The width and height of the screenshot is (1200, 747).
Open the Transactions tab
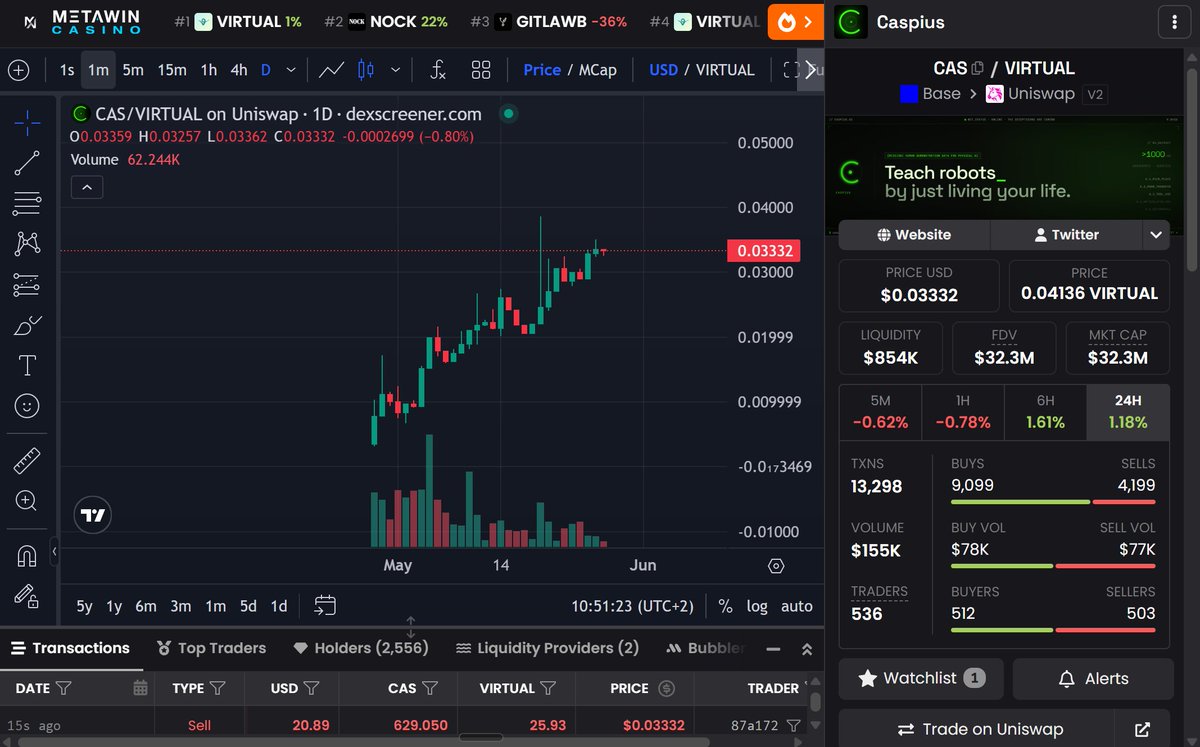tap(70, 648)
